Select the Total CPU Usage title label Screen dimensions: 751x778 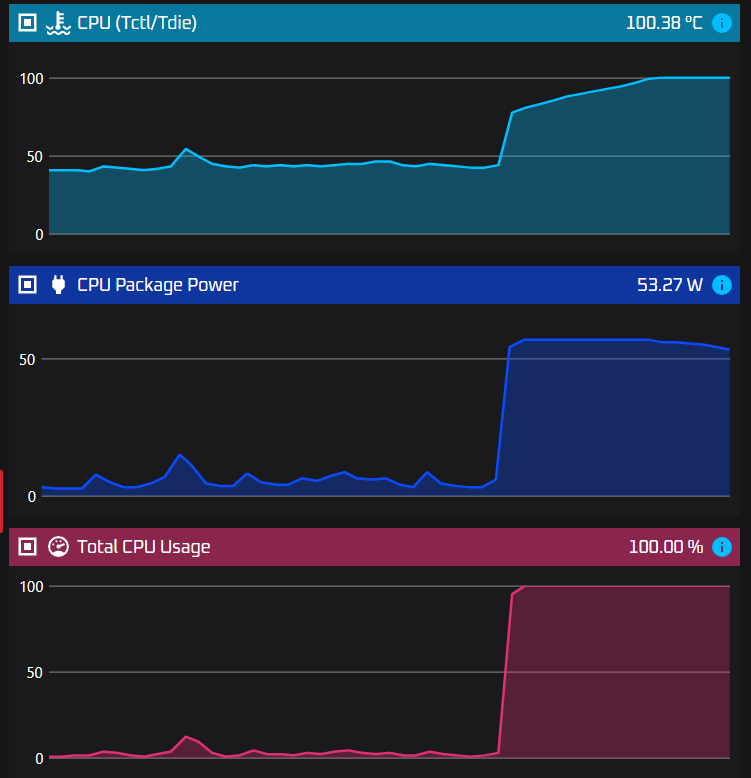(x=144, y=547)
